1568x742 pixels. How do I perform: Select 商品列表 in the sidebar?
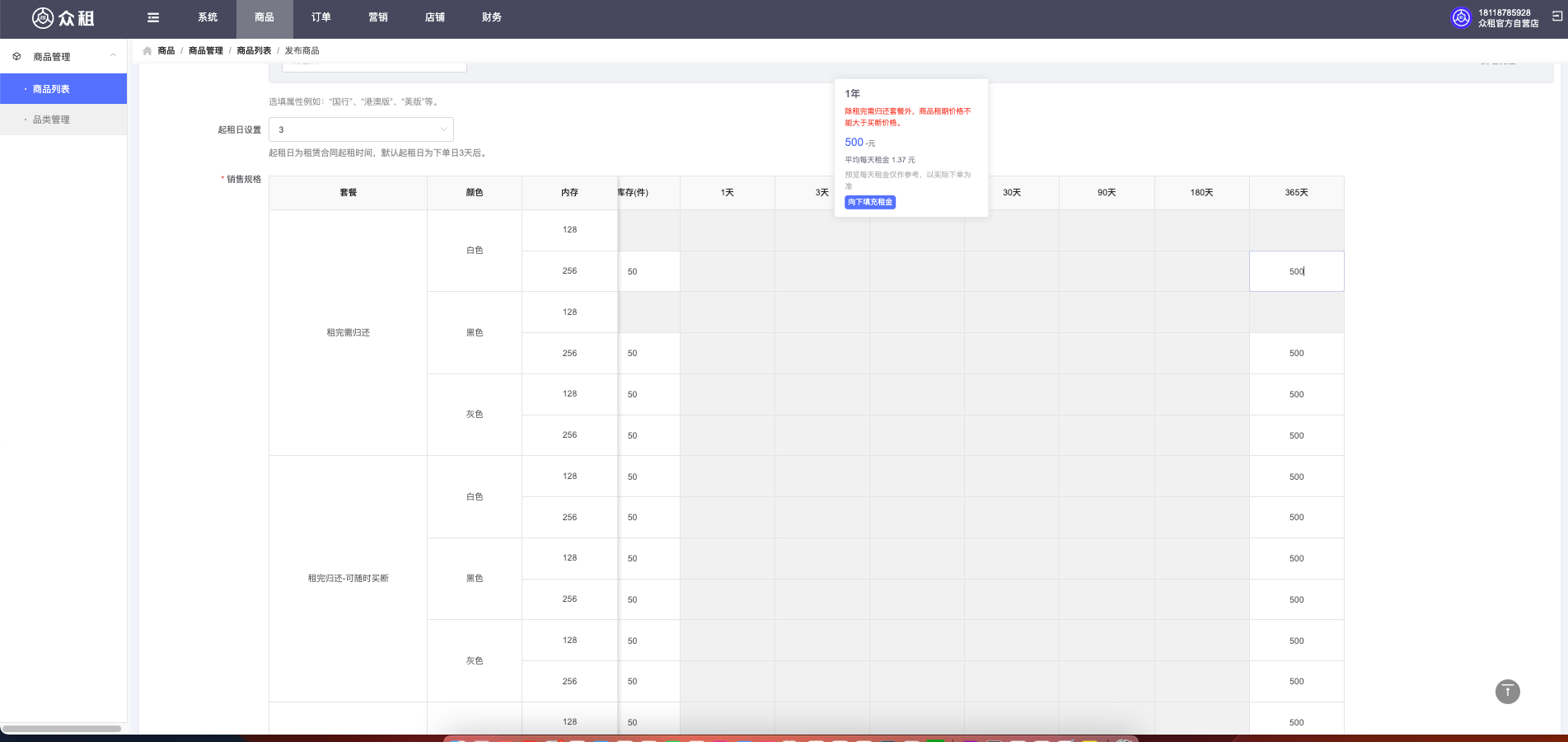click(63, 89)
